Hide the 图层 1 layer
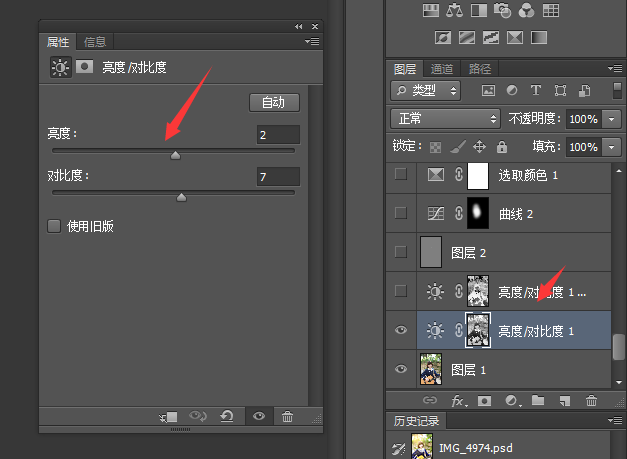Image resolution: width=627 pixels, height=459 pixels. pos(401,369)
